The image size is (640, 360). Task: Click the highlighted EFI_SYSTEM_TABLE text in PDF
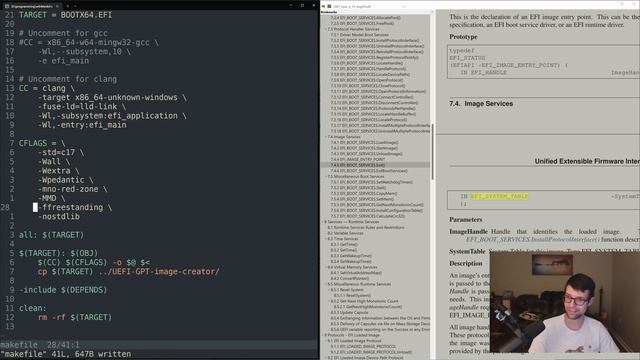[x=499, y=197]
